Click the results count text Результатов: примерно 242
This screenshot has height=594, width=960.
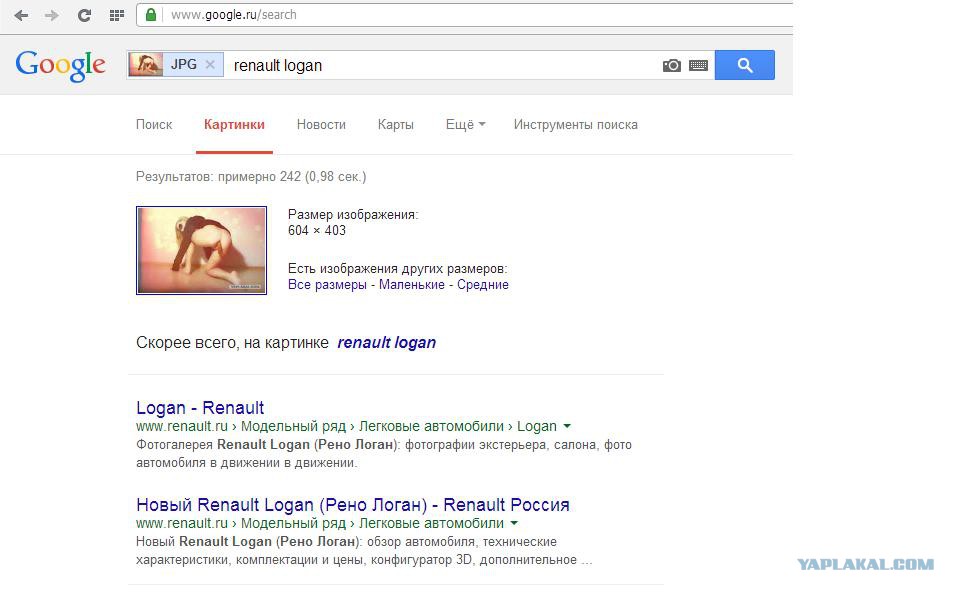pyautogui.click(x=251, y=176)
